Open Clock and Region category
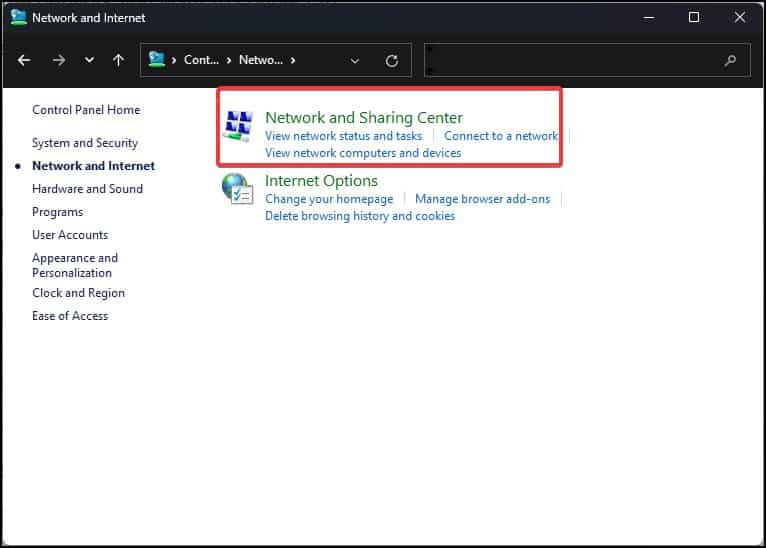 [78, 293]
